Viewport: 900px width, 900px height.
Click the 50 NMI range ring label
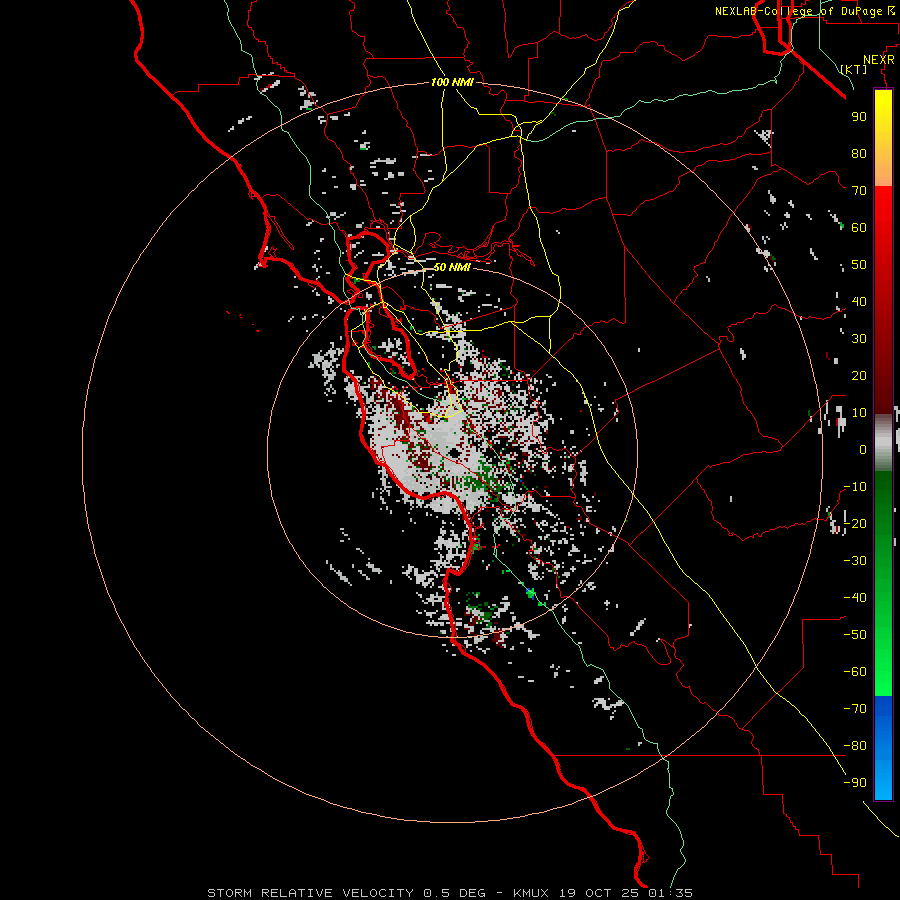point(452,267)
